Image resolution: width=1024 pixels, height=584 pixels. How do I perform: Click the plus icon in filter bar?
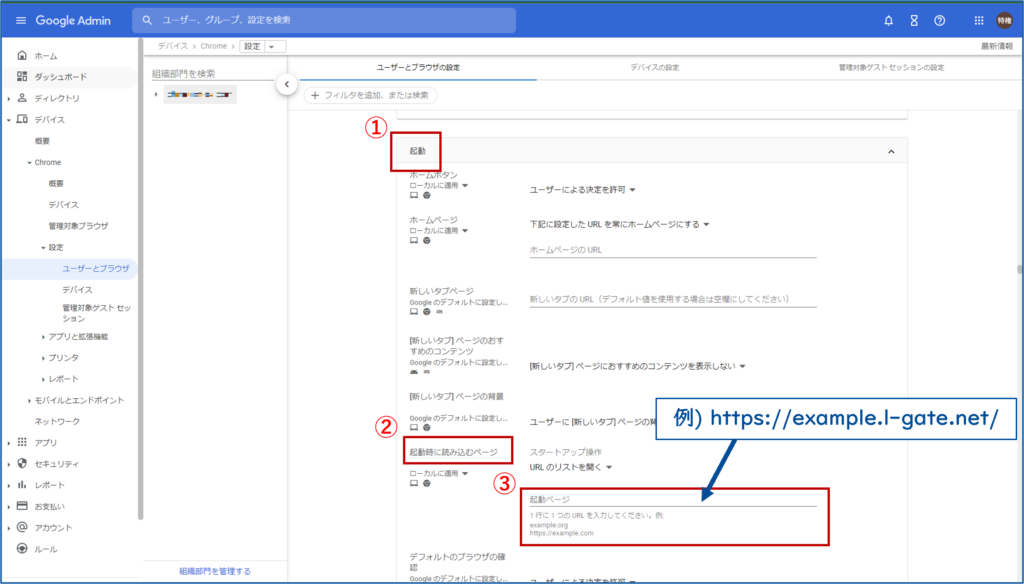(315, 95)
